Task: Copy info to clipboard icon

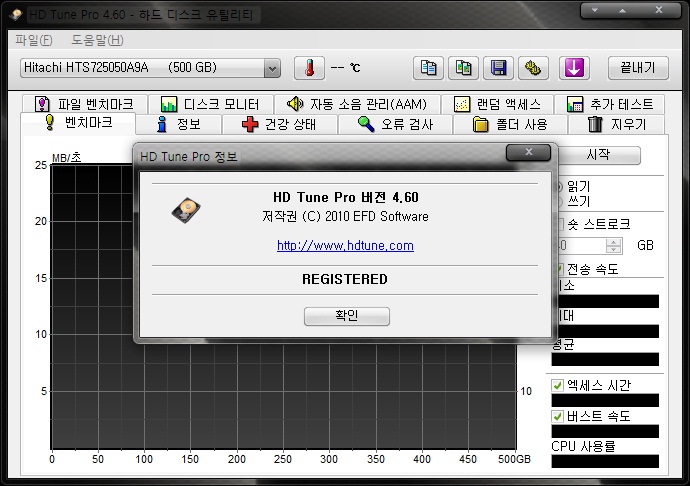Action: 428,68
